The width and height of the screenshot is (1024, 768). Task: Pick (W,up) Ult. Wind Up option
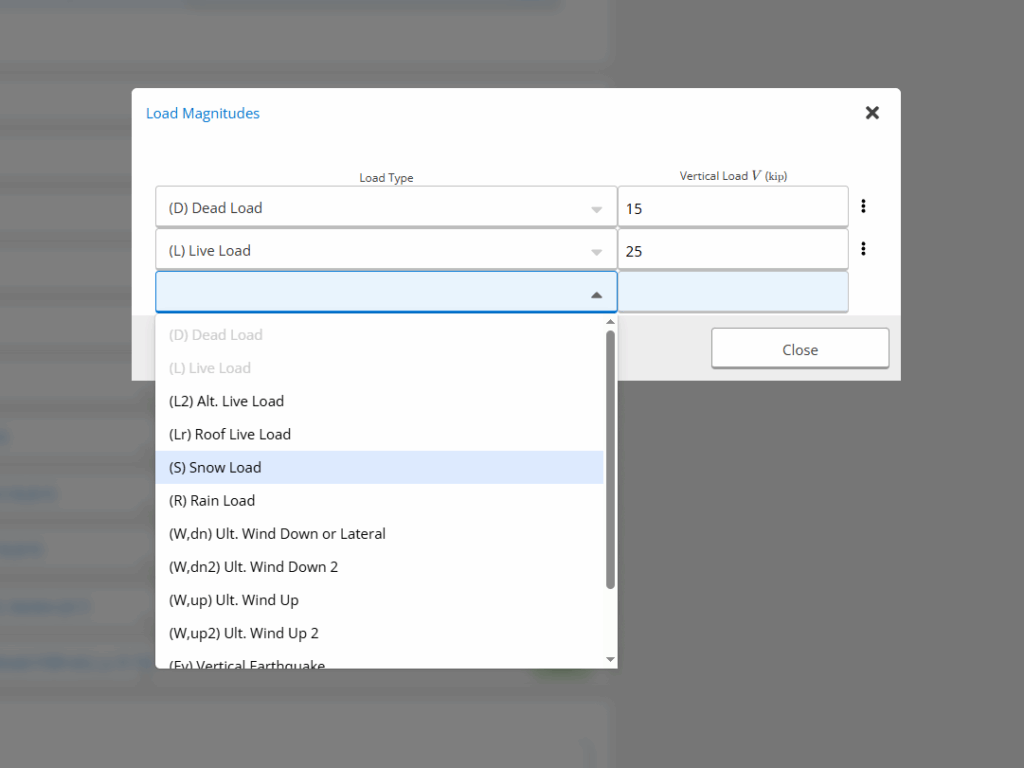click(x=234, y=600)
